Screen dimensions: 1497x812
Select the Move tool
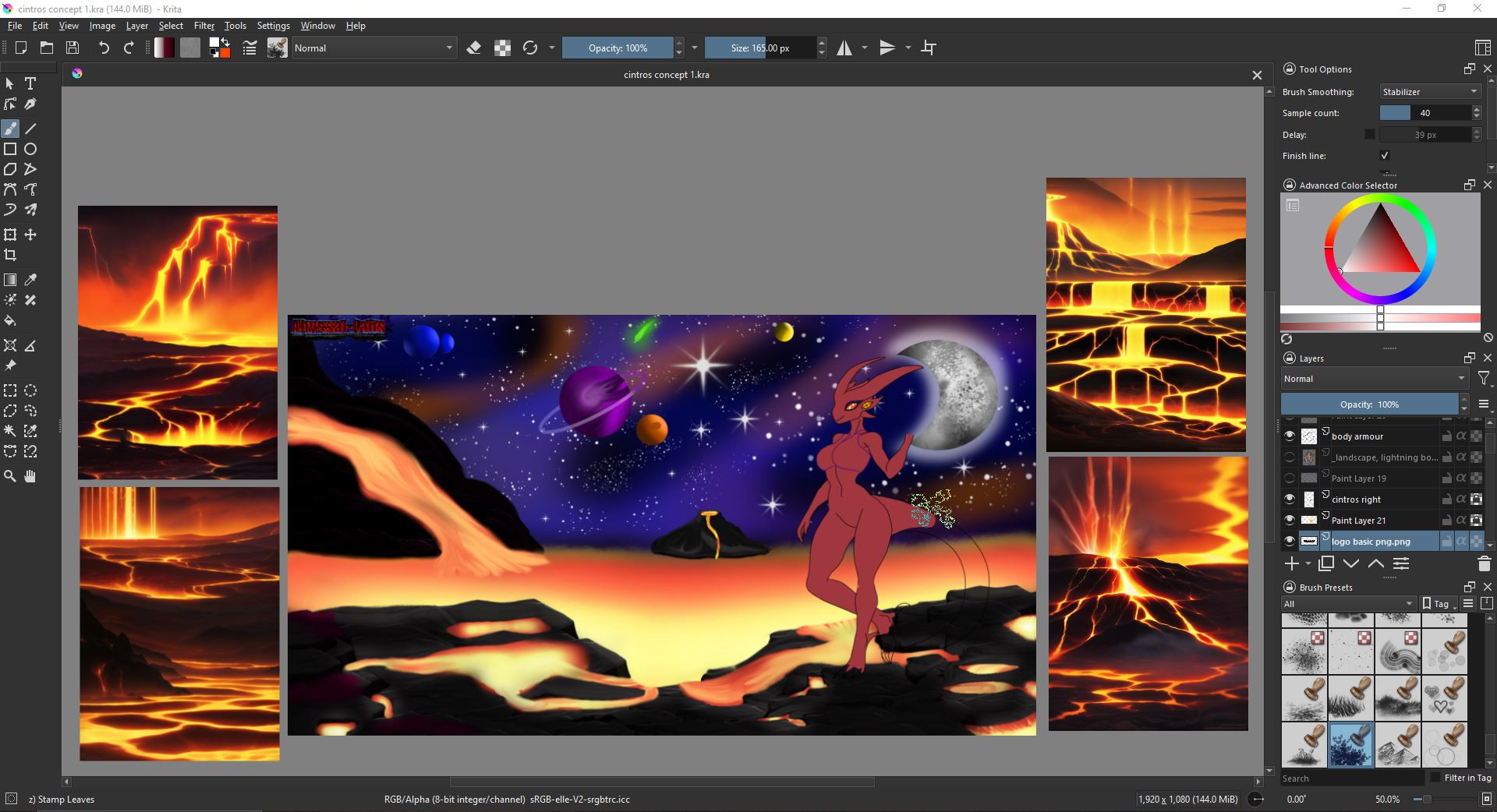(30, 235)
